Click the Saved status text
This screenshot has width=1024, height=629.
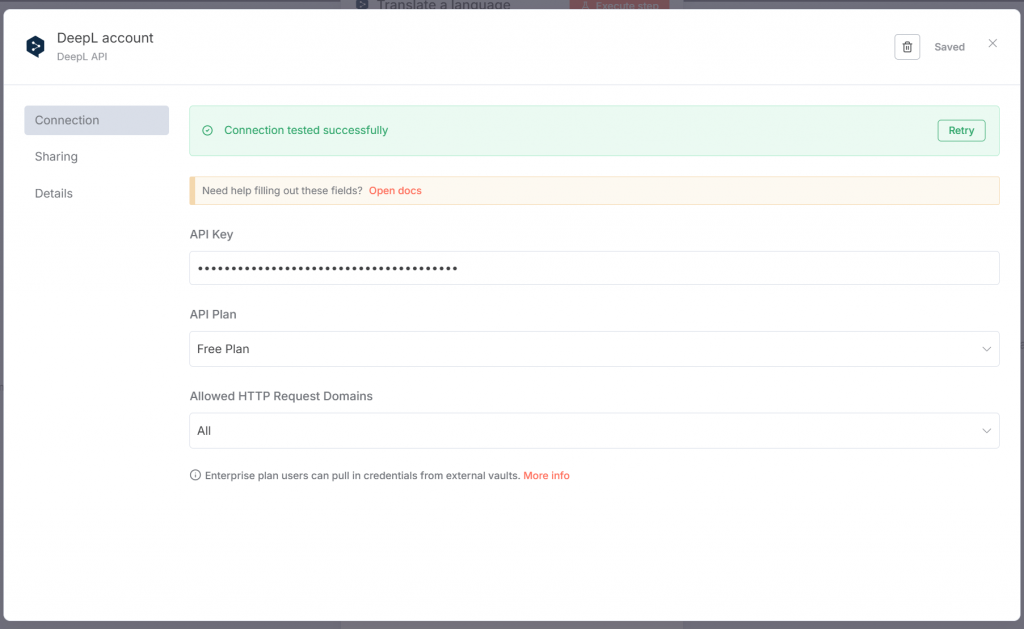(x=949, y=47)
